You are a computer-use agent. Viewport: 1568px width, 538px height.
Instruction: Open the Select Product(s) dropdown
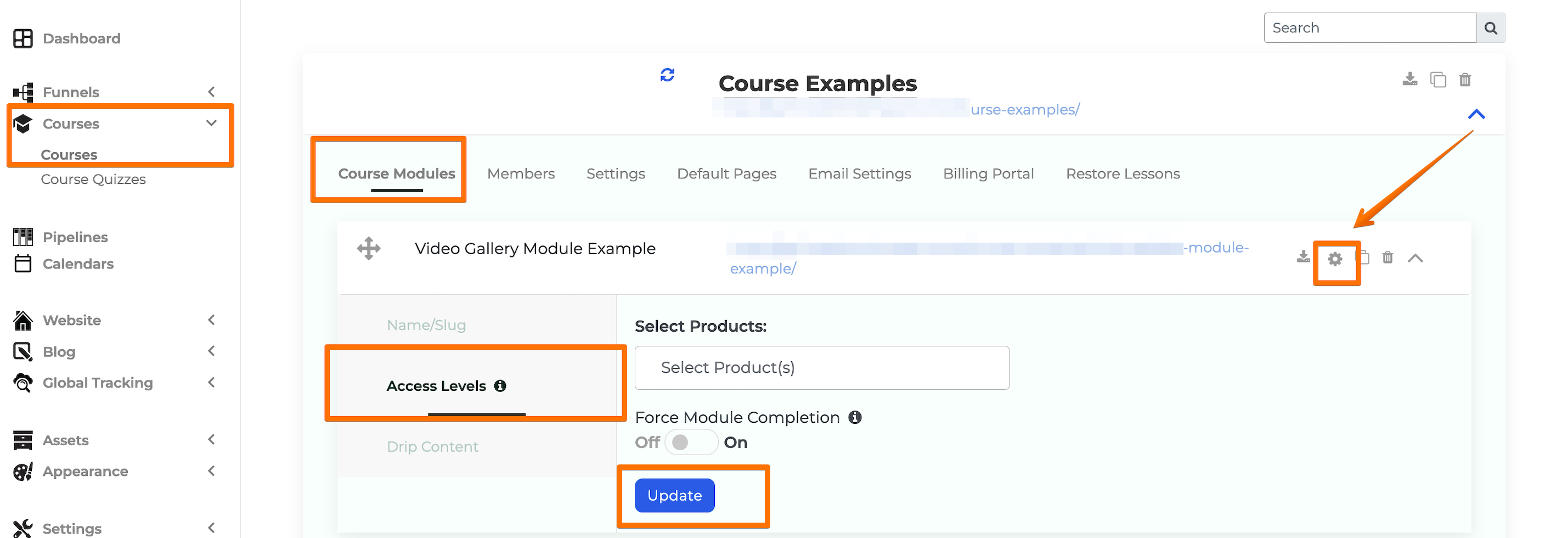point(822,368)
